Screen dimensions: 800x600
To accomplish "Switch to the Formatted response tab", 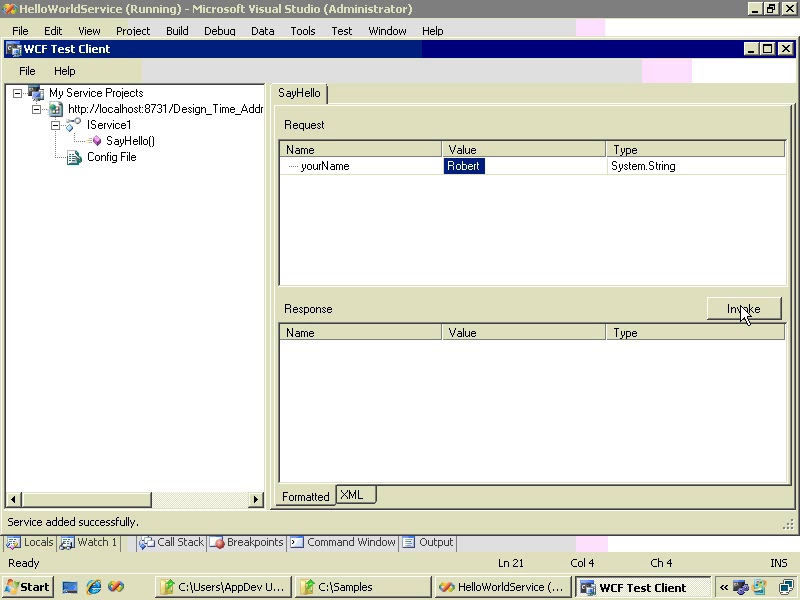I will (x=306, y=496).
